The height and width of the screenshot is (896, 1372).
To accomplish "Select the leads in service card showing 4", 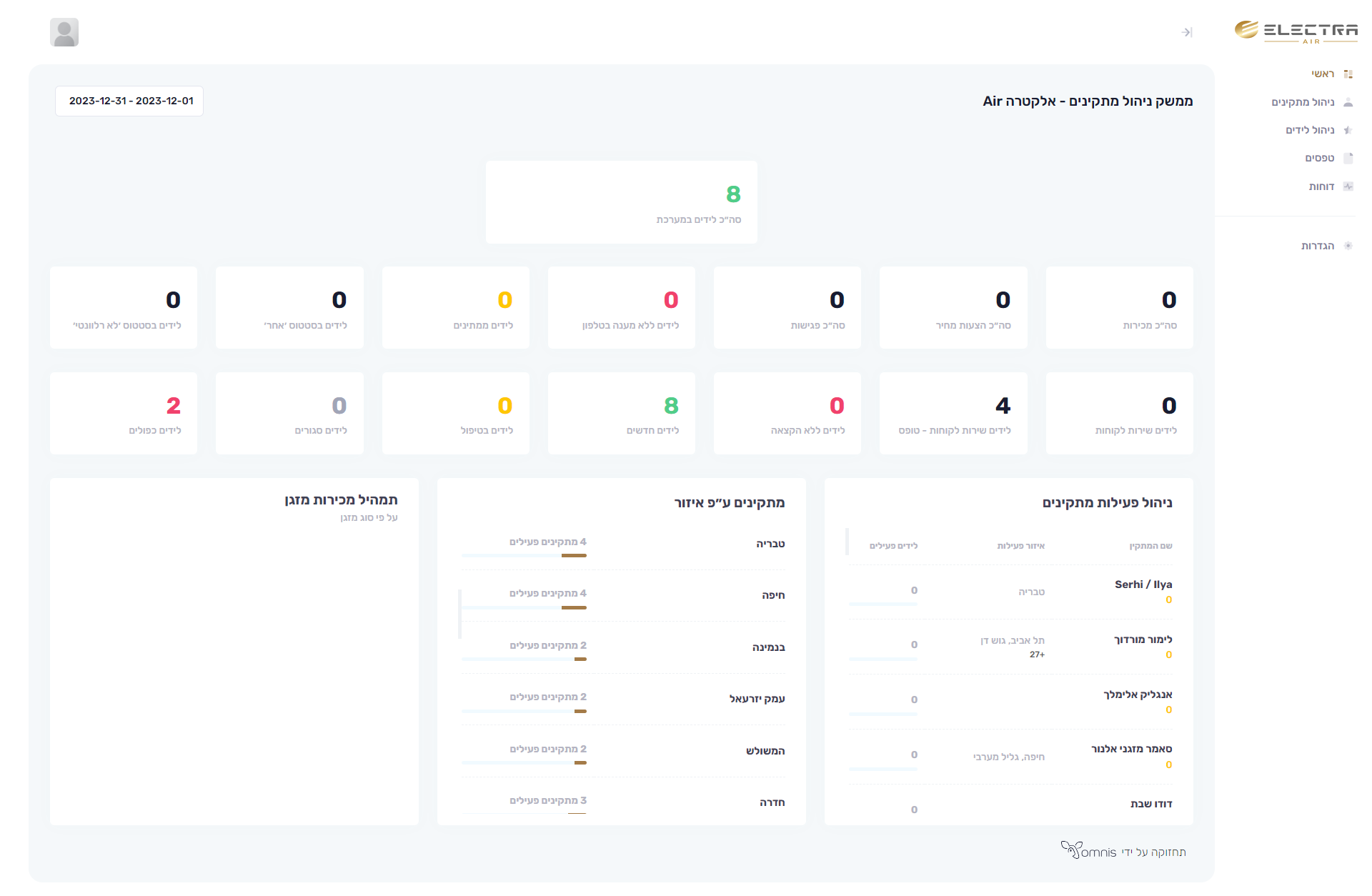I will click(953, 413).
